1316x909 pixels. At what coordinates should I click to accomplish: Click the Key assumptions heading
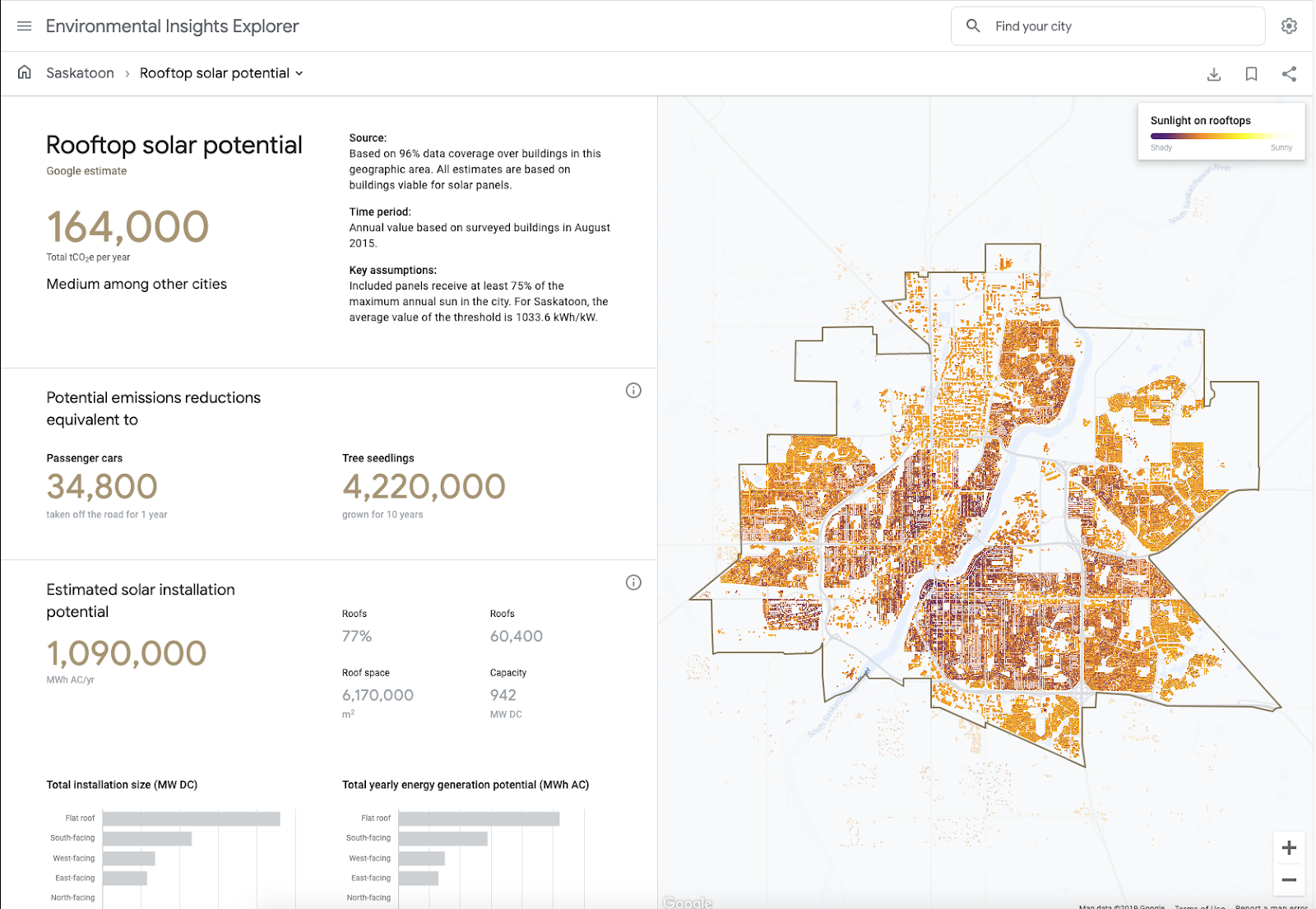point(392,270)
